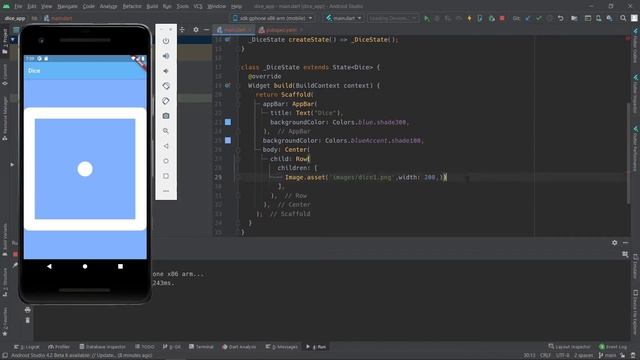
Task: Click the emulator sidebar back triangle
Action: [x=166, y=146]
